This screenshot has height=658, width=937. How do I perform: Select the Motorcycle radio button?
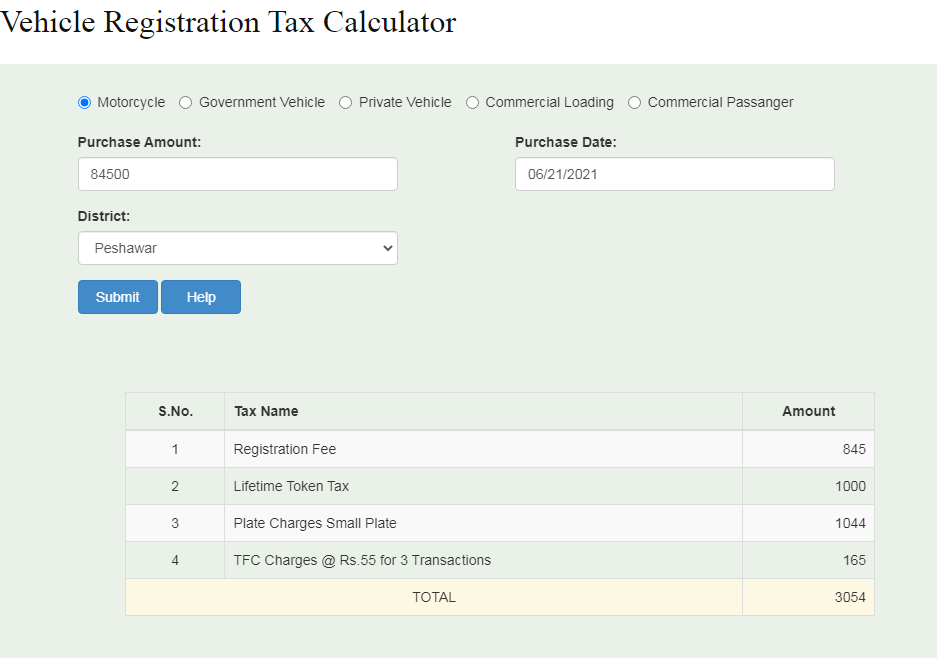click(x=84, y=102)
